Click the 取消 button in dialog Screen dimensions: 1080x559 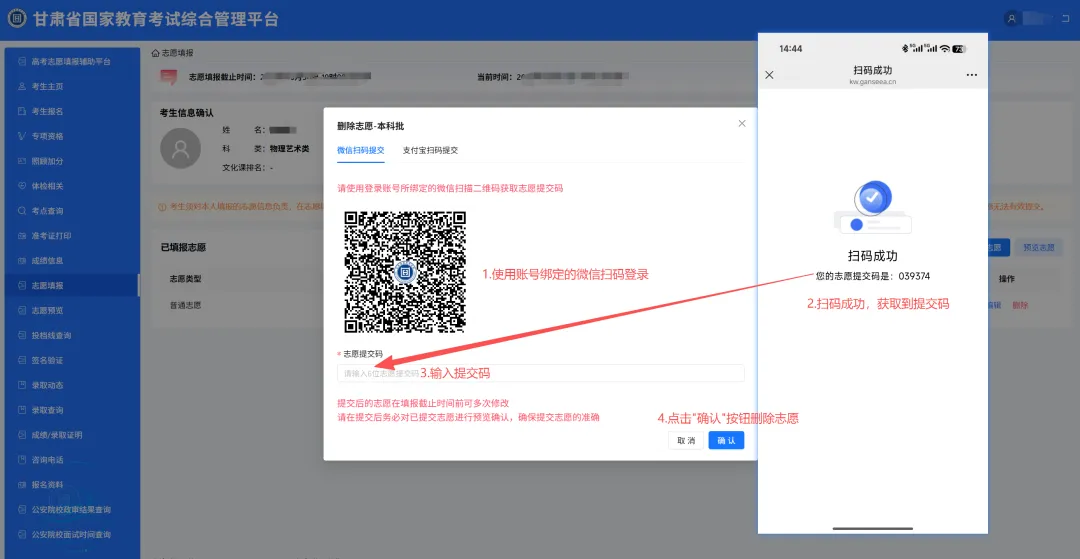[686, 441]
